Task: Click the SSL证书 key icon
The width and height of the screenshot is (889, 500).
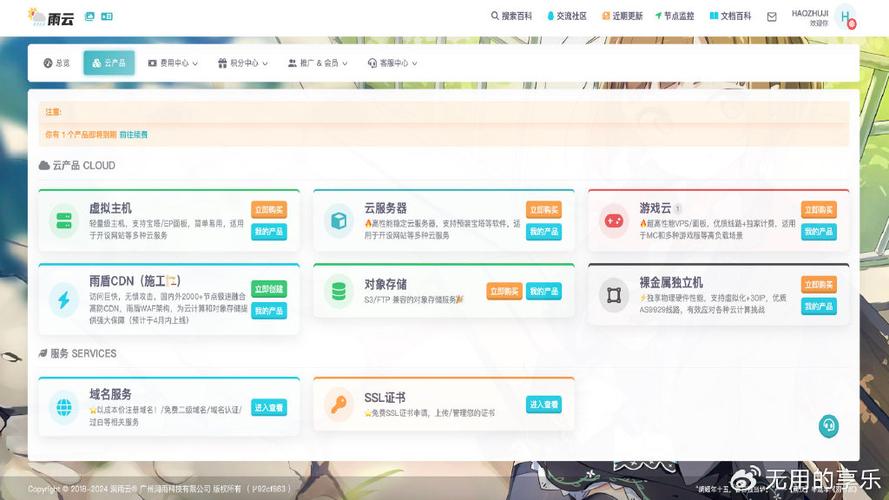Action: [338, 405]
